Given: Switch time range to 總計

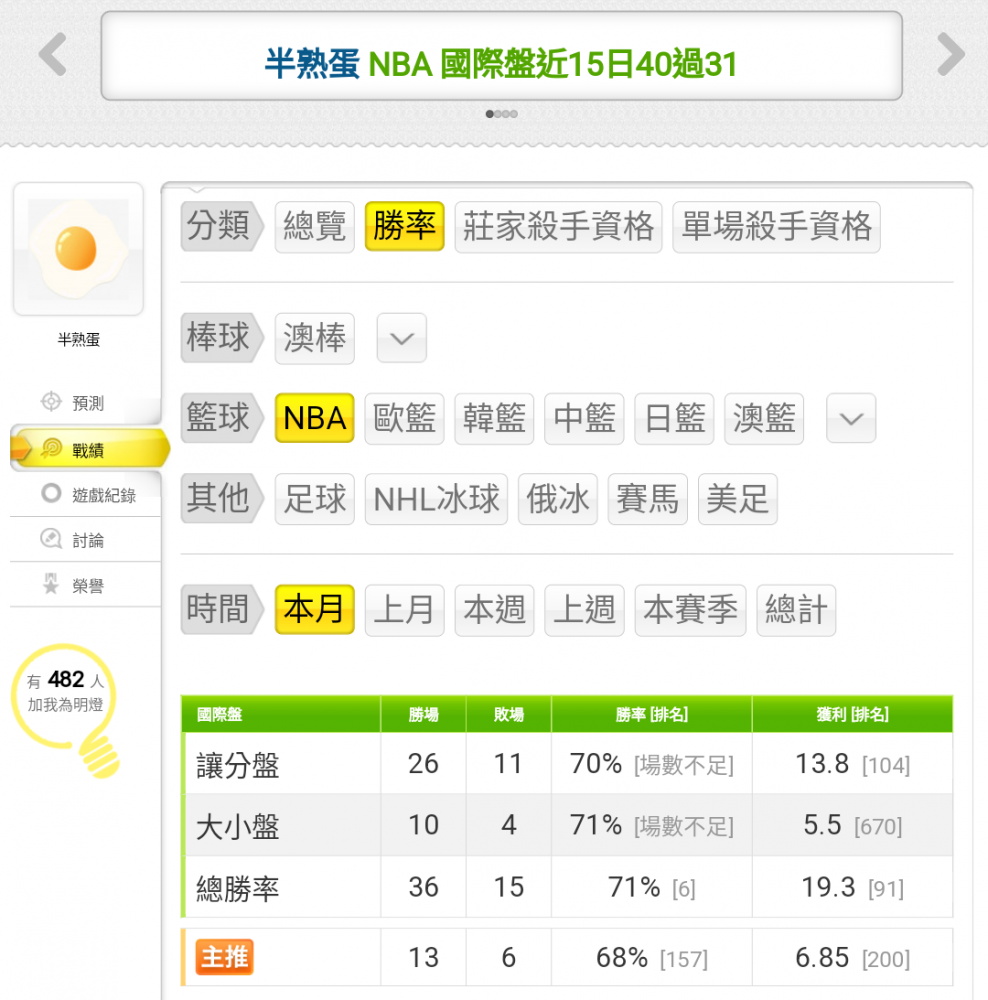Looking at the screenshot, I should pos(796,610).
